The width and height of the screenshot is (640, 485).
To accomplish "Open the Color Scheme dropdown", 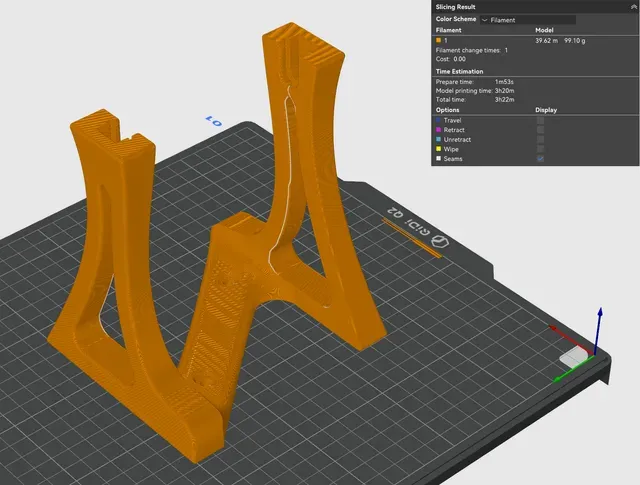I will pyautogui.click(x=528, y=20).
